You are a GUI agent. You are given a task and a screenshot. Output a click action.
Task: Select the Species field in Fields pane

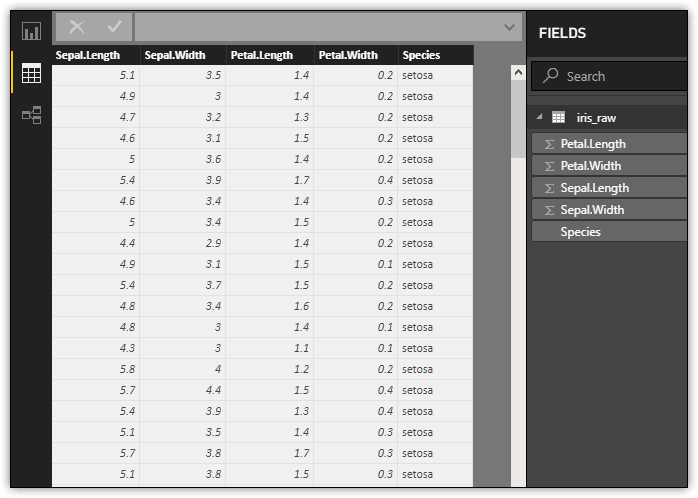click(x=581, y=232)
